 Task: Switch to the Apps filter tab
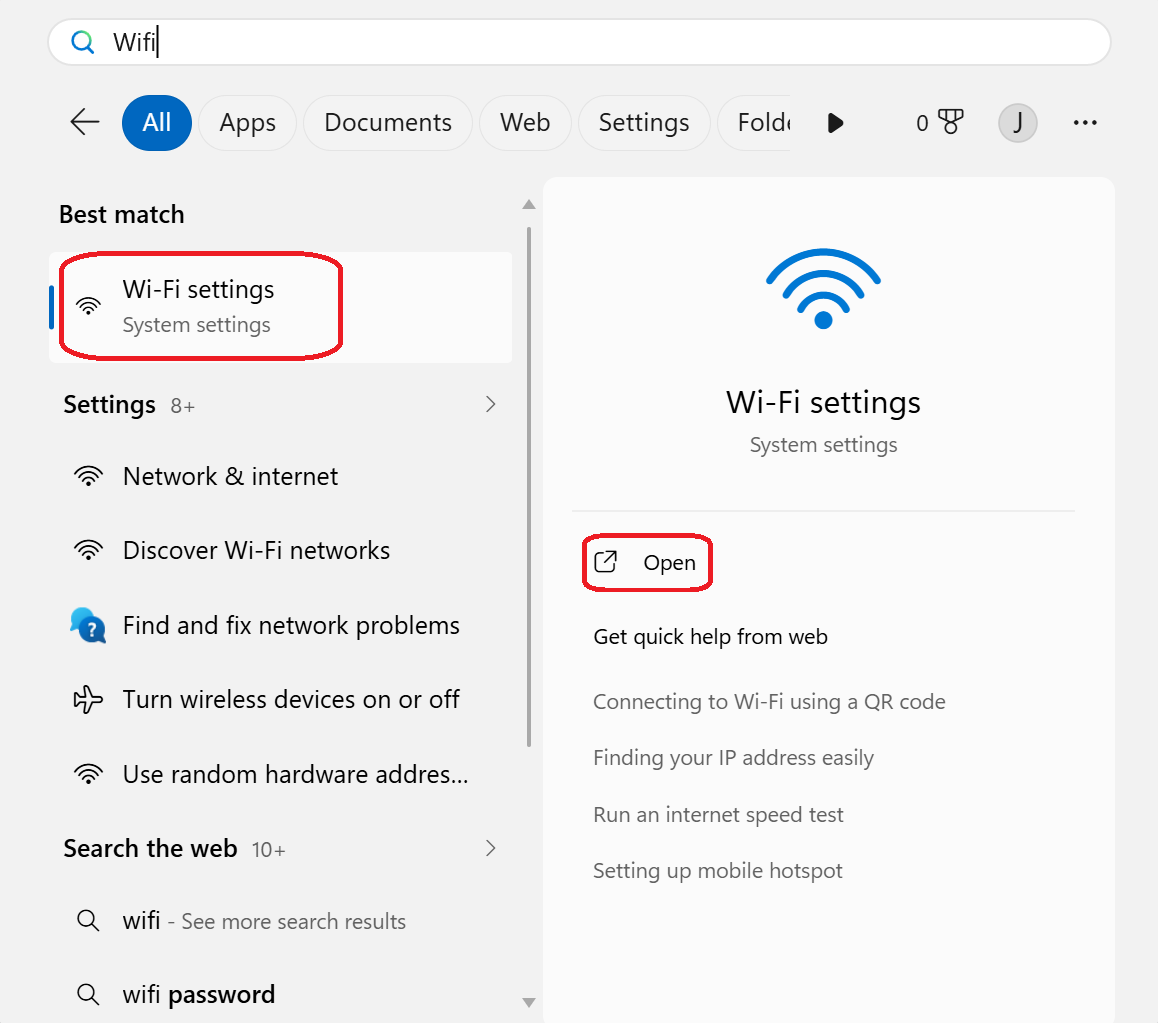[247, 123]
